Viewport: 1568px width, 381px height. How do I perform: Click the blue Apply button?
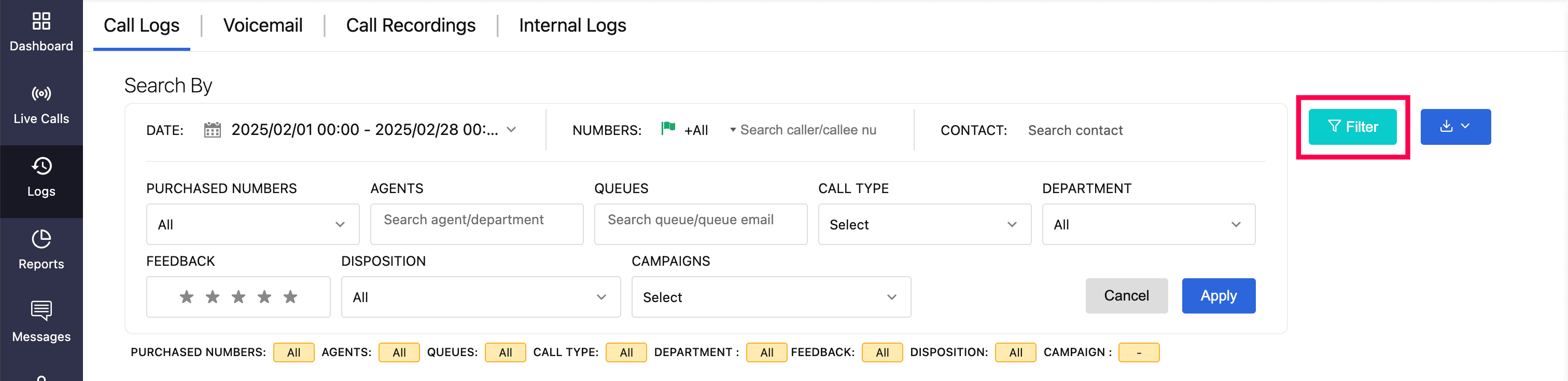(x=1218, y=296)
